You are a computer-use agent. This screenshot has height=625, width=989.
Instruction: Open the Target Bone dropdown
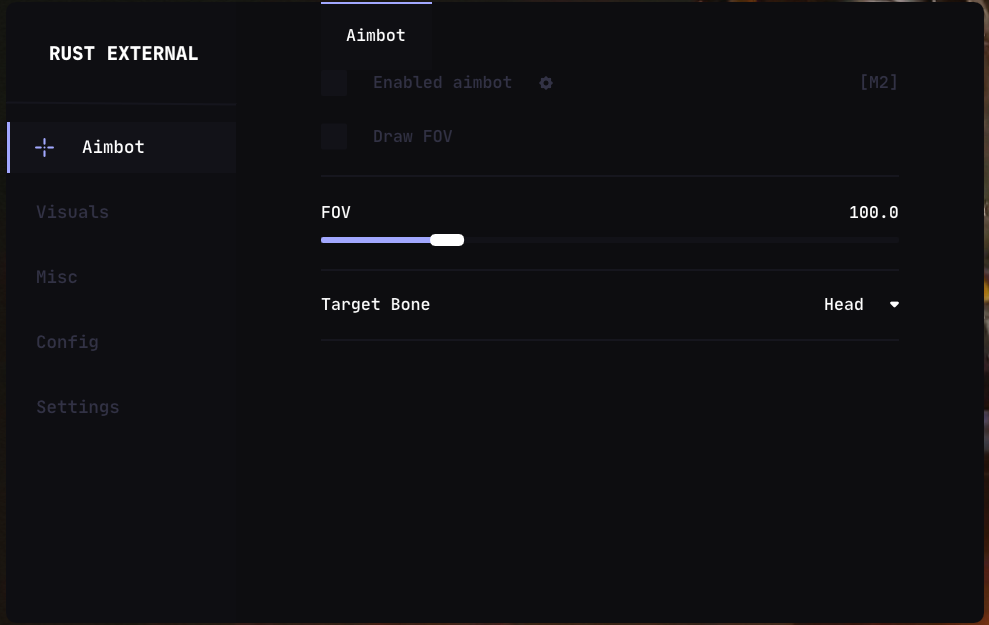pos(861,304)
